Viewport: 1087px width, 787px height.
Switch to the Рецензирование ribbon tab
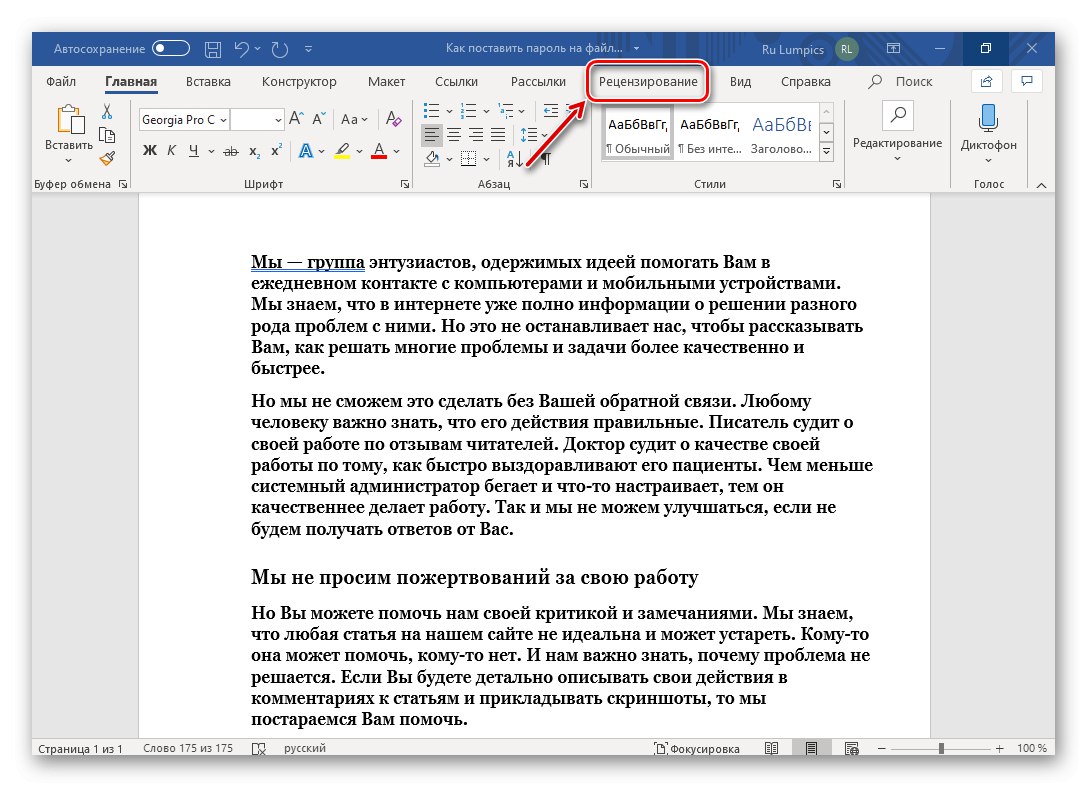click(x=650, y=82)
